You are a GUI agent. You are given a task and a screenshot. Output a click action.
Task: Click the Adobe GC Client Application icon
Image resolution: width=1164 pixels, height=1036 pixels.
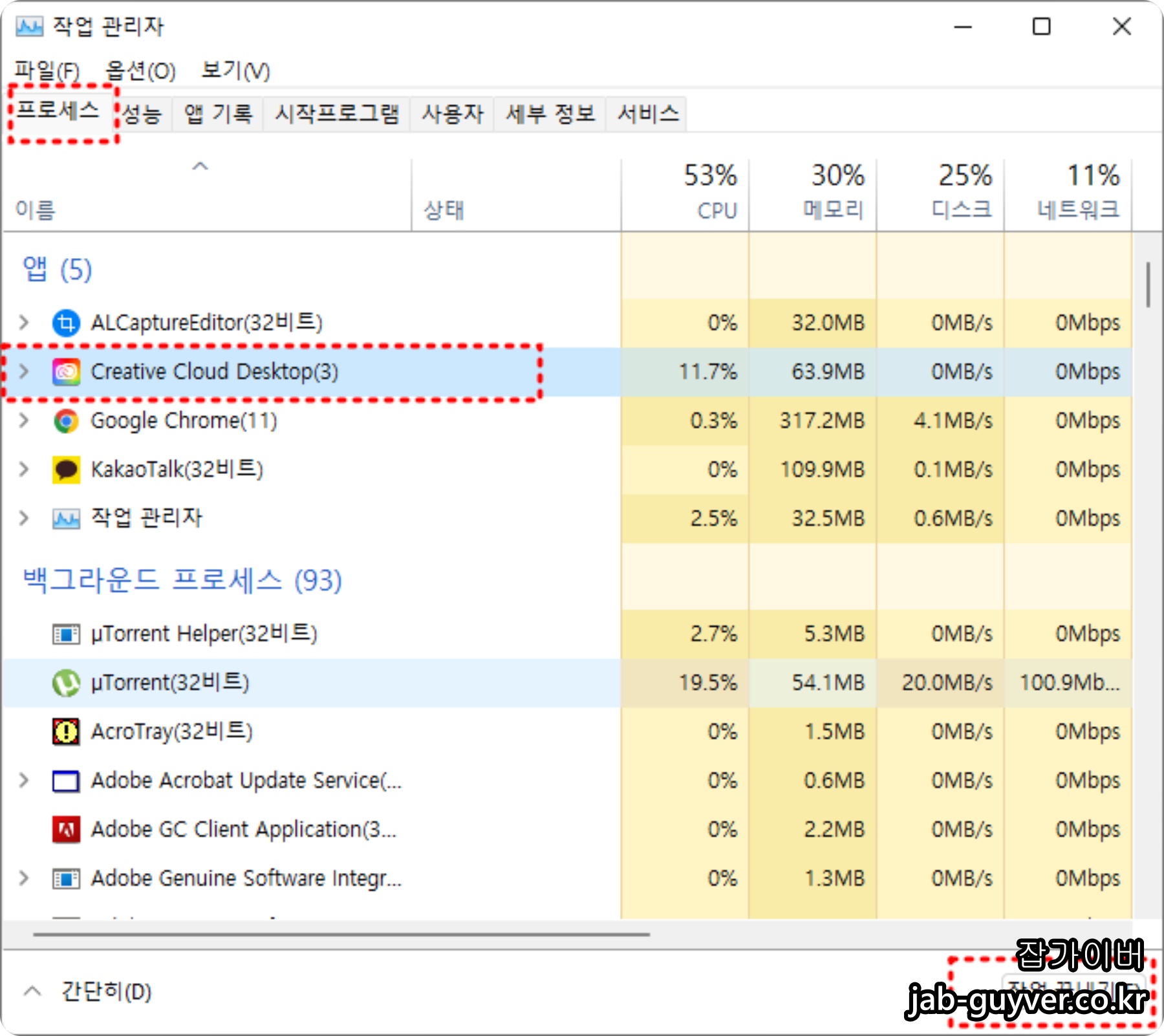(x=66, y=830)
